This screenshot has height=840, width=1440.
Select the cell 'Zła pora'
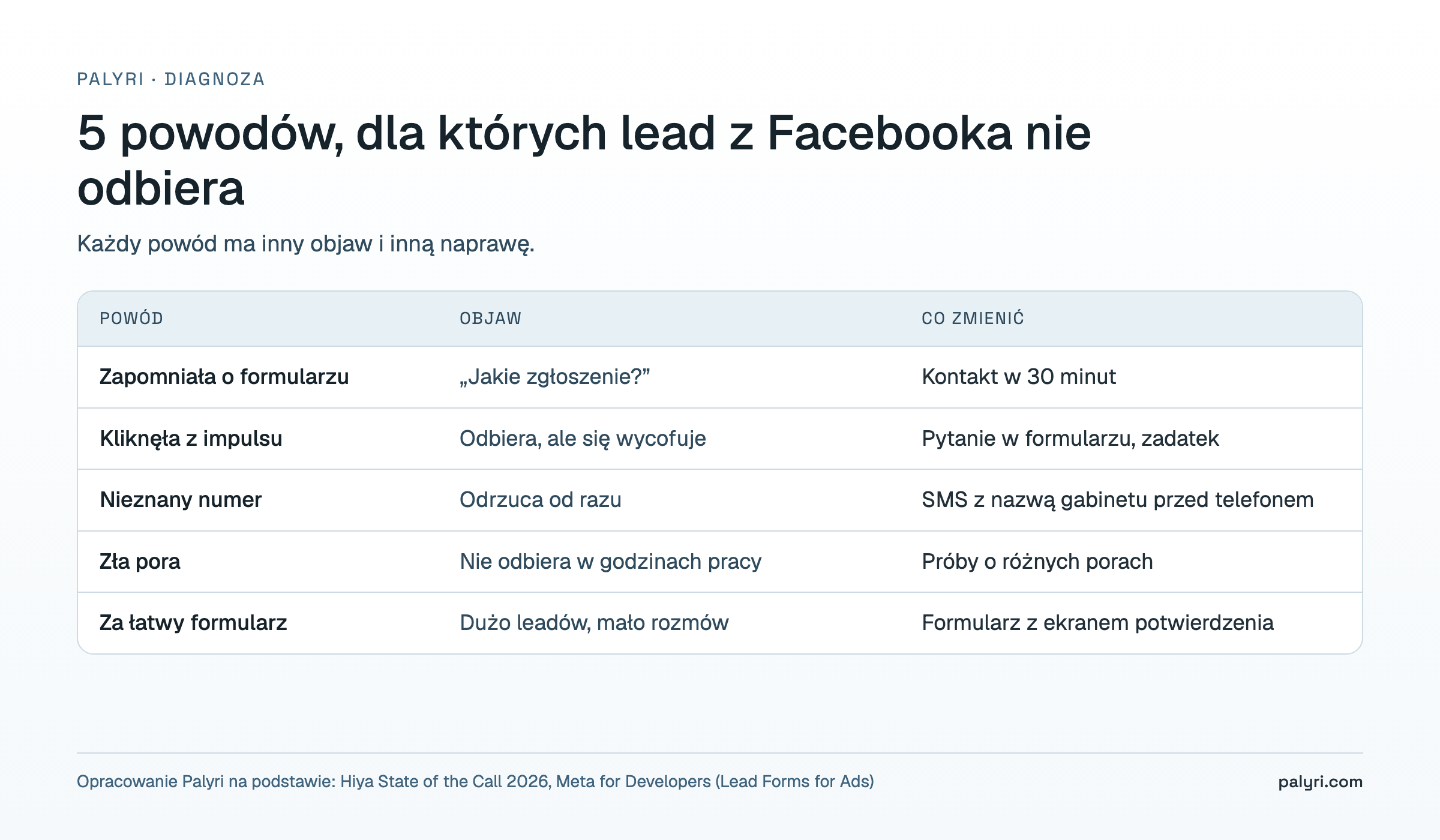tap(140, 562)
